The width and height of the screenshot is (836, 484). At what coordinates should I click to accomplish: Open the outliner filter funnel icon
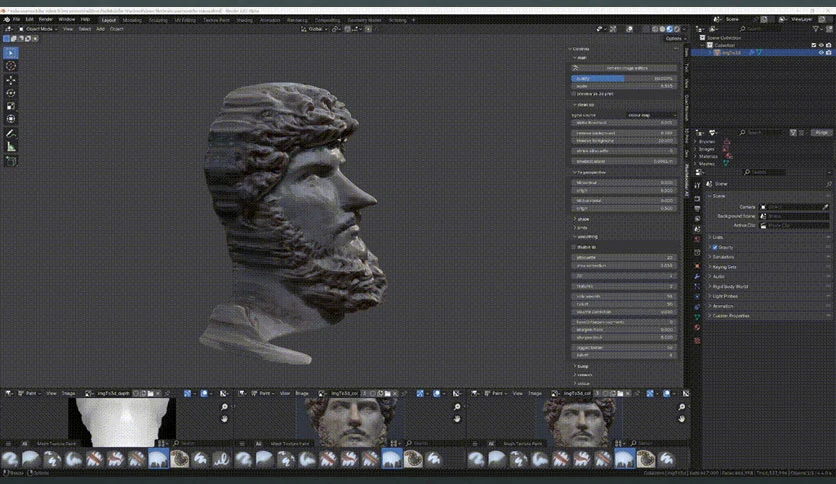[x=816, y=29]
